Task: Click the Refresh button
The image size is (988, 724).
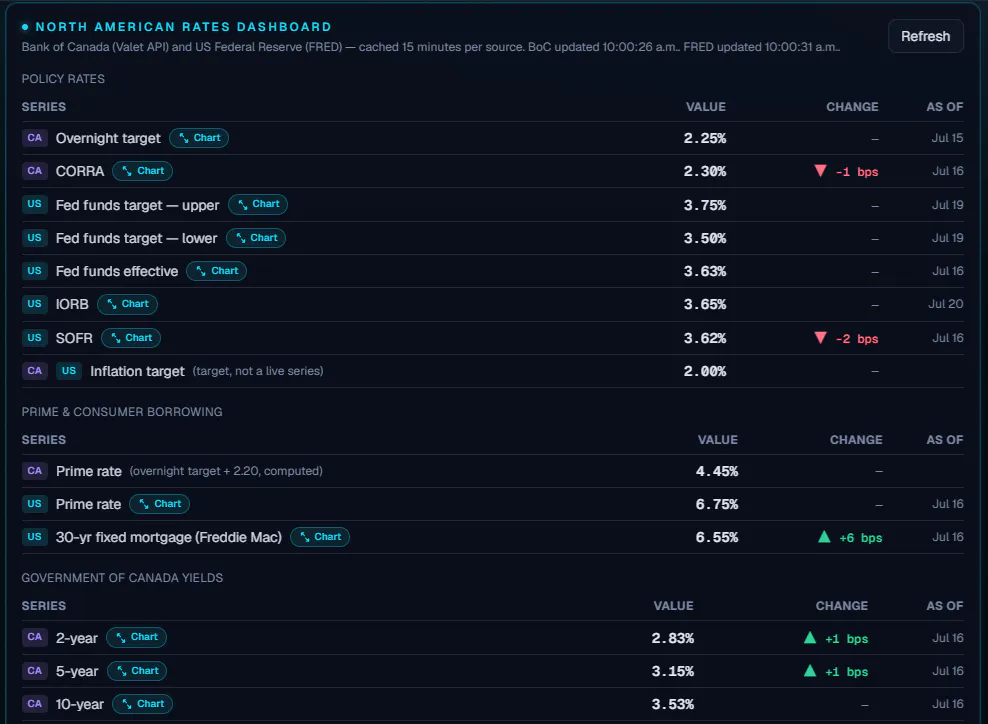Action: click(x=925, y=37)
